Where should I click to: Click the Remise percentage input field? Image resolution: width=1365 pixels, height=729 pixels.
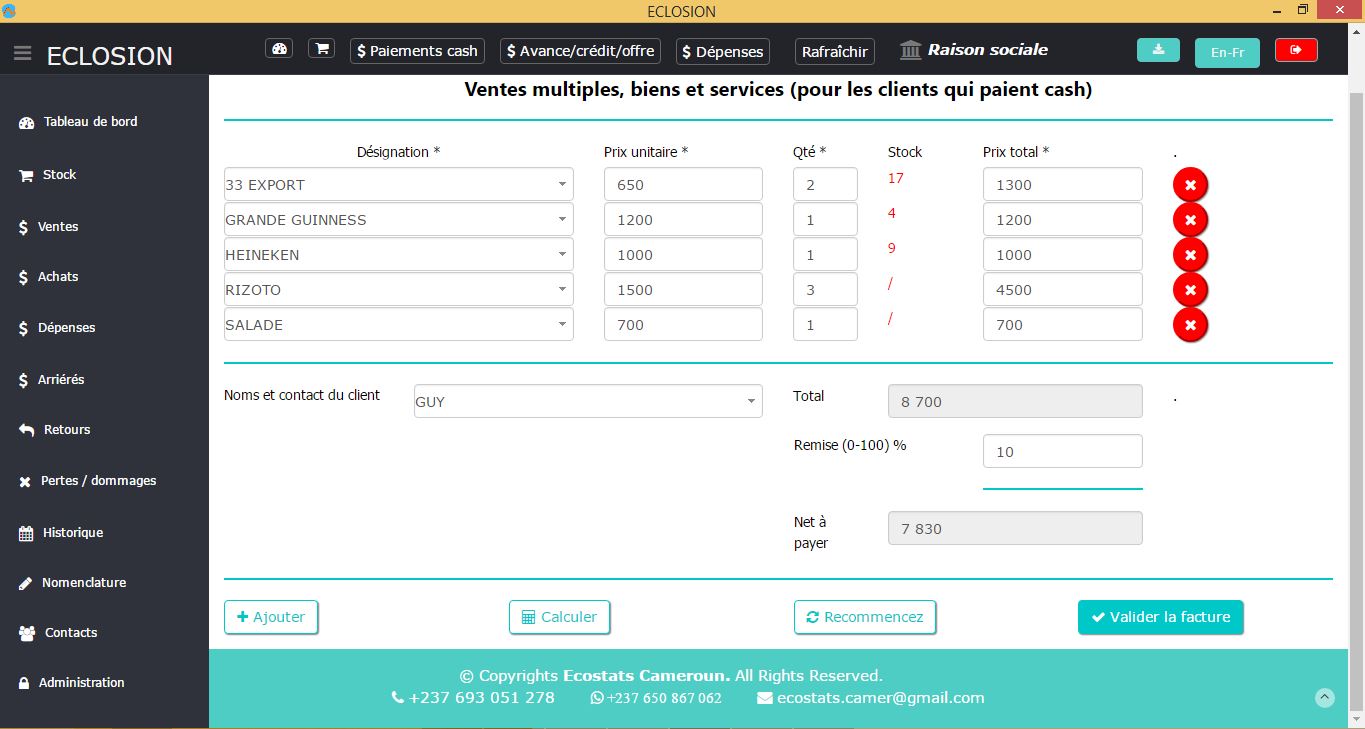(1062, 452)
